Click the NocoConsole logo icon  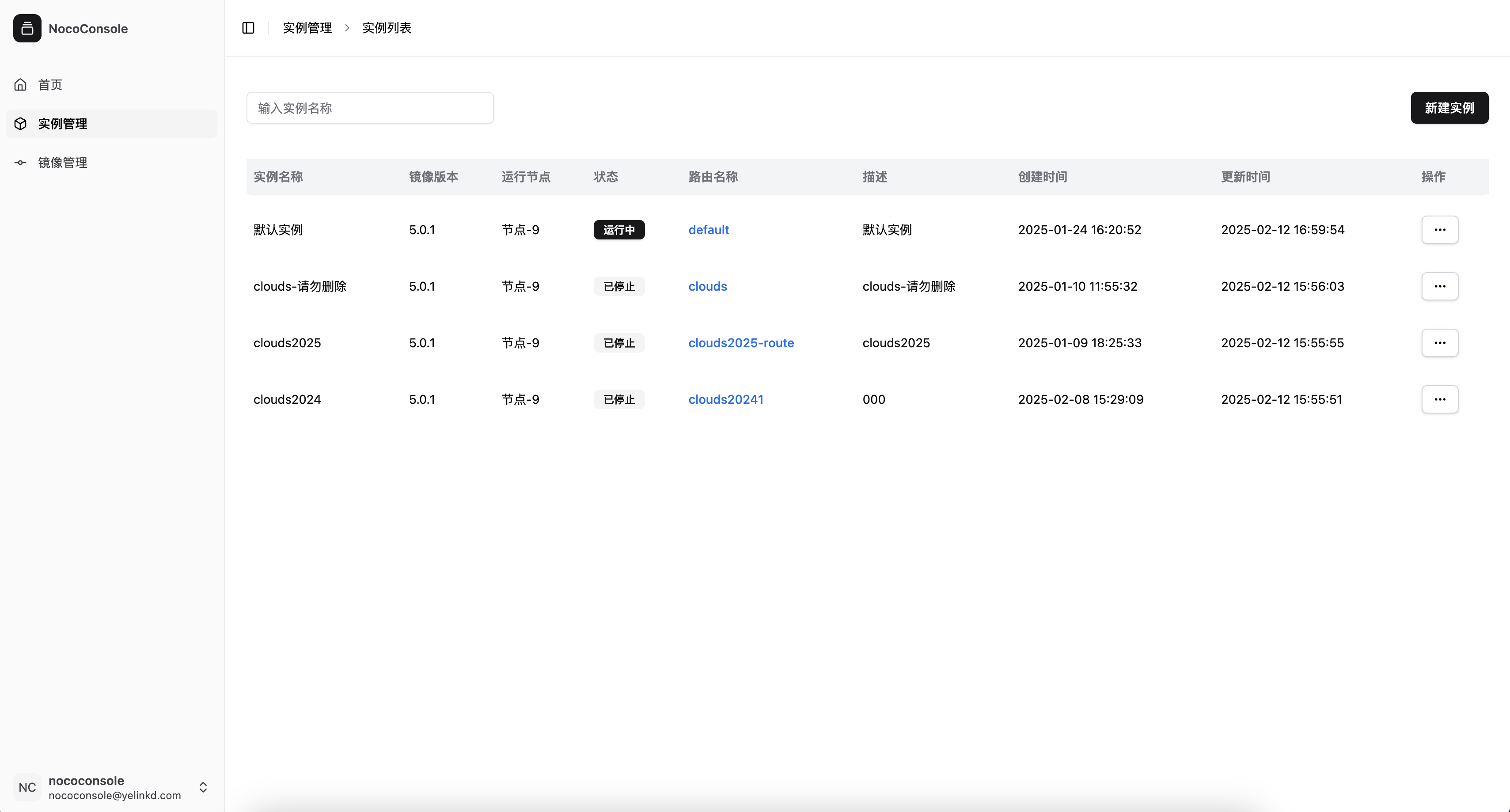[27, 28]
